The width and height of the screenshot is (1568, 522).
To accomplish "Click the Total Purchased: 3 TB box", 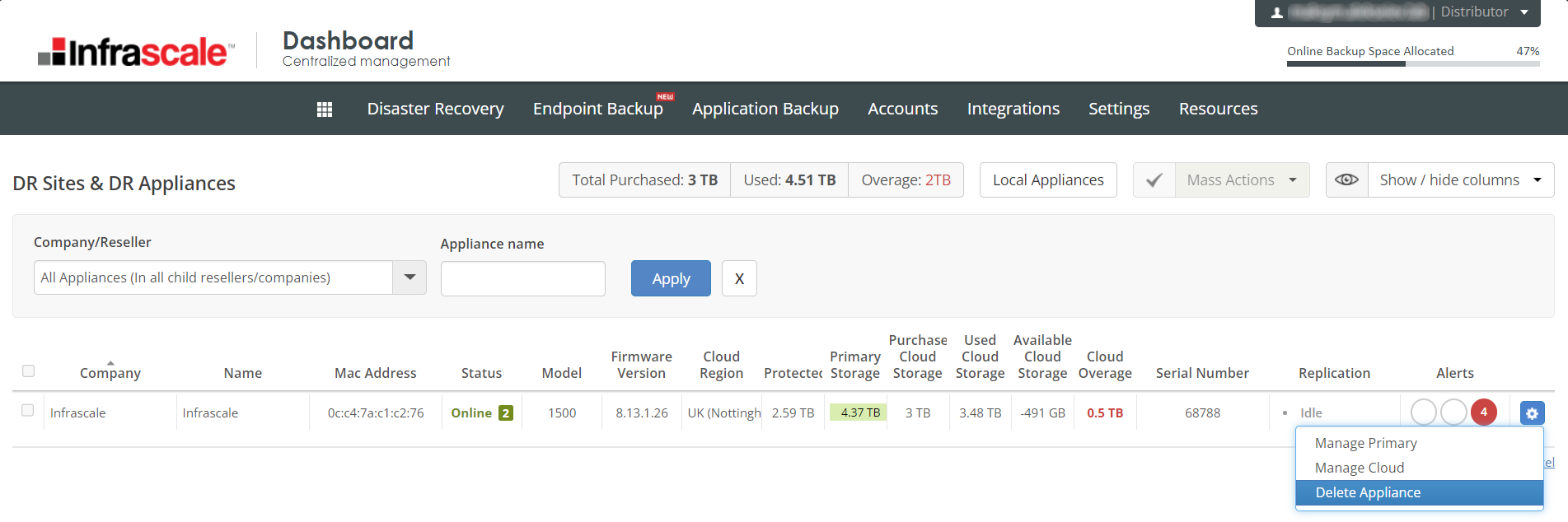I will click(645, 180).
